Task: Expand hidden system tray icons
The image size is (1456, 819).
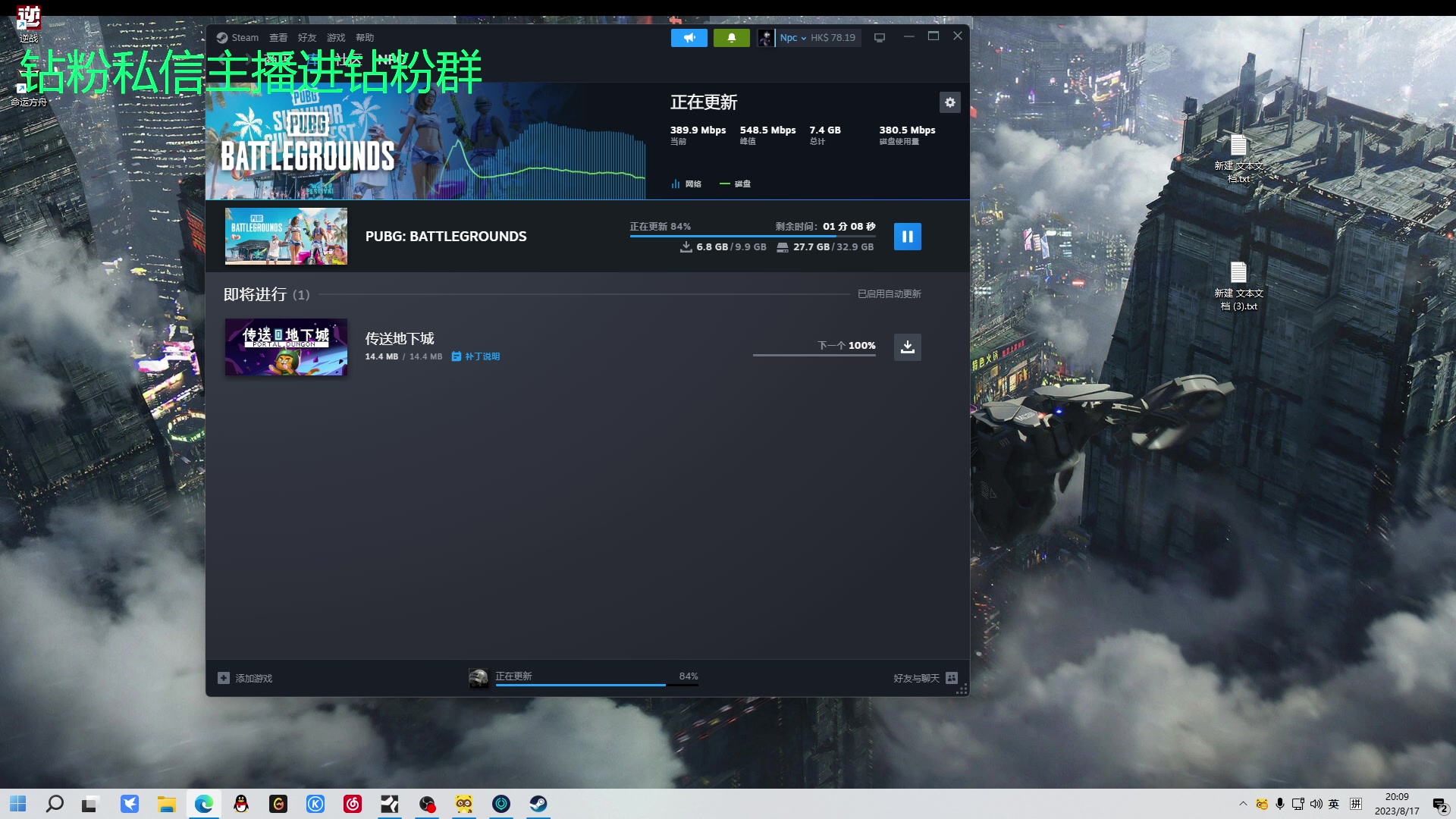Action: tap(1243, 804)
